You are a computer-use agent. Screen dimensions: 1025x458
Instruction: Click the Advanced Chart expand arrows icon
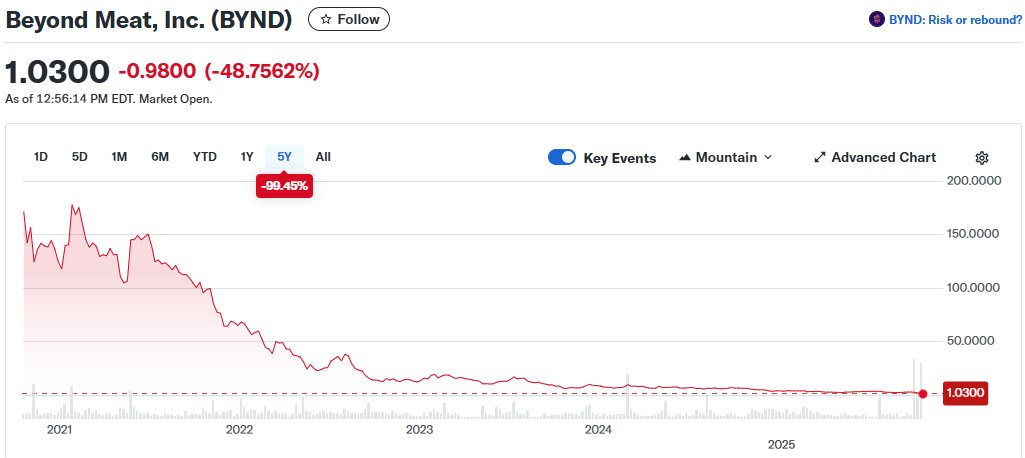point(820,158)
